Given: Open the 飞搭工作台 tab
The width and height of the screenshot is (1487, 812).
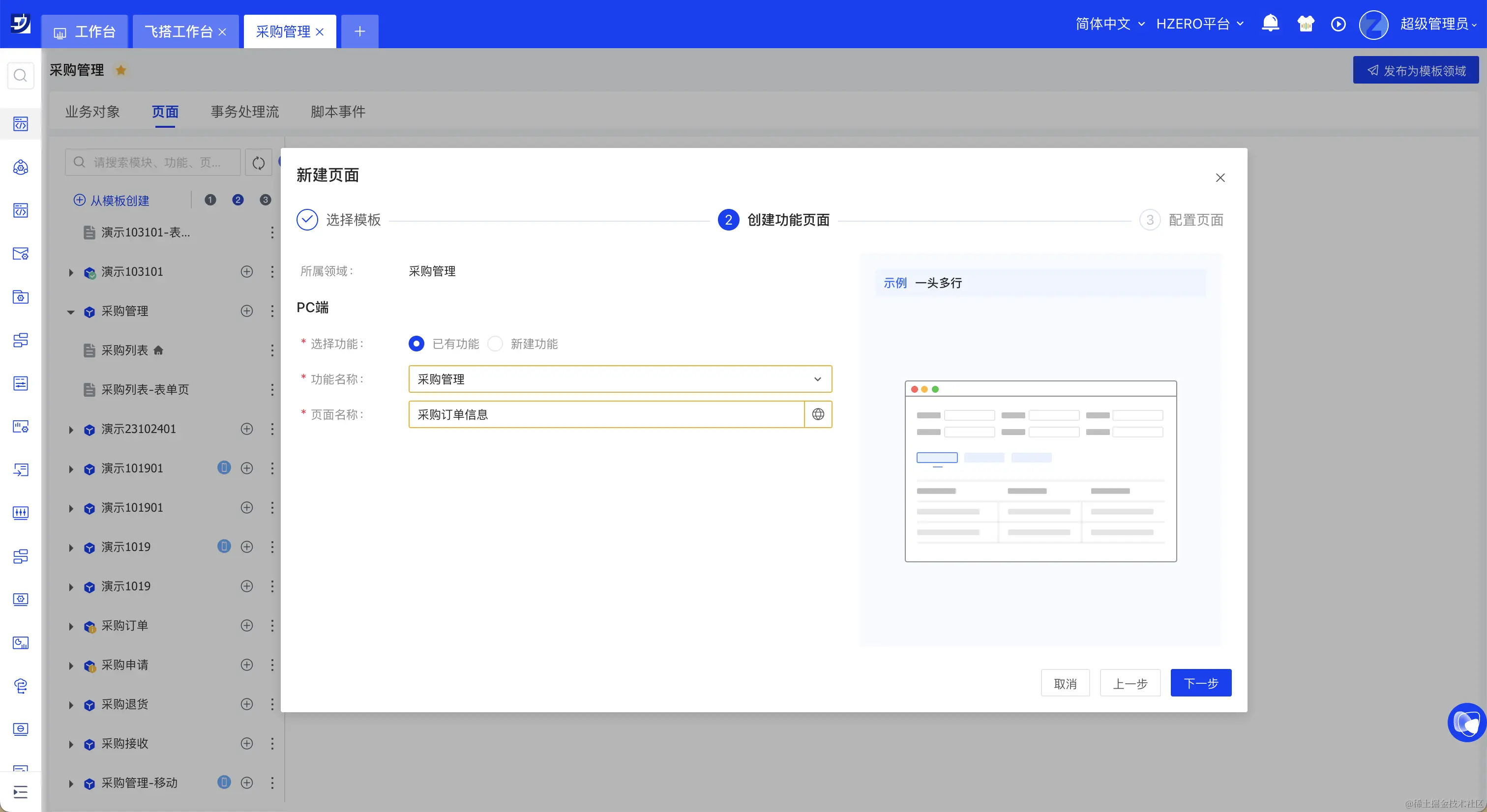Looking at the screenshot, I should [x=178, y=32].
